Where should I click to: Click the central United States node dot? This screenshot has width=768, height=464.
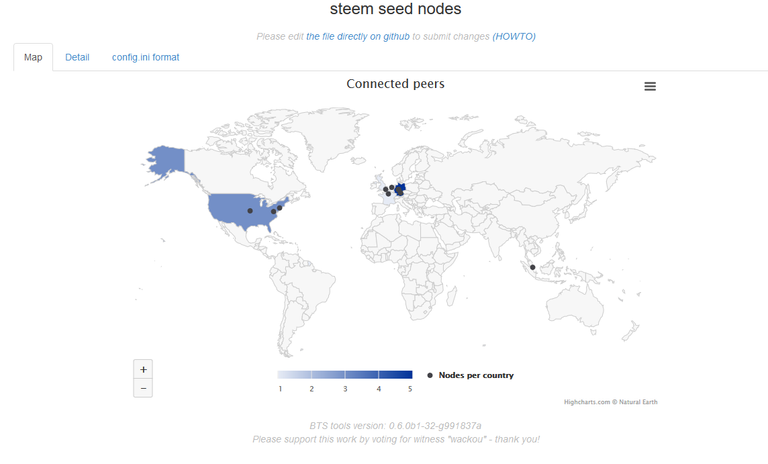[250, 211]
